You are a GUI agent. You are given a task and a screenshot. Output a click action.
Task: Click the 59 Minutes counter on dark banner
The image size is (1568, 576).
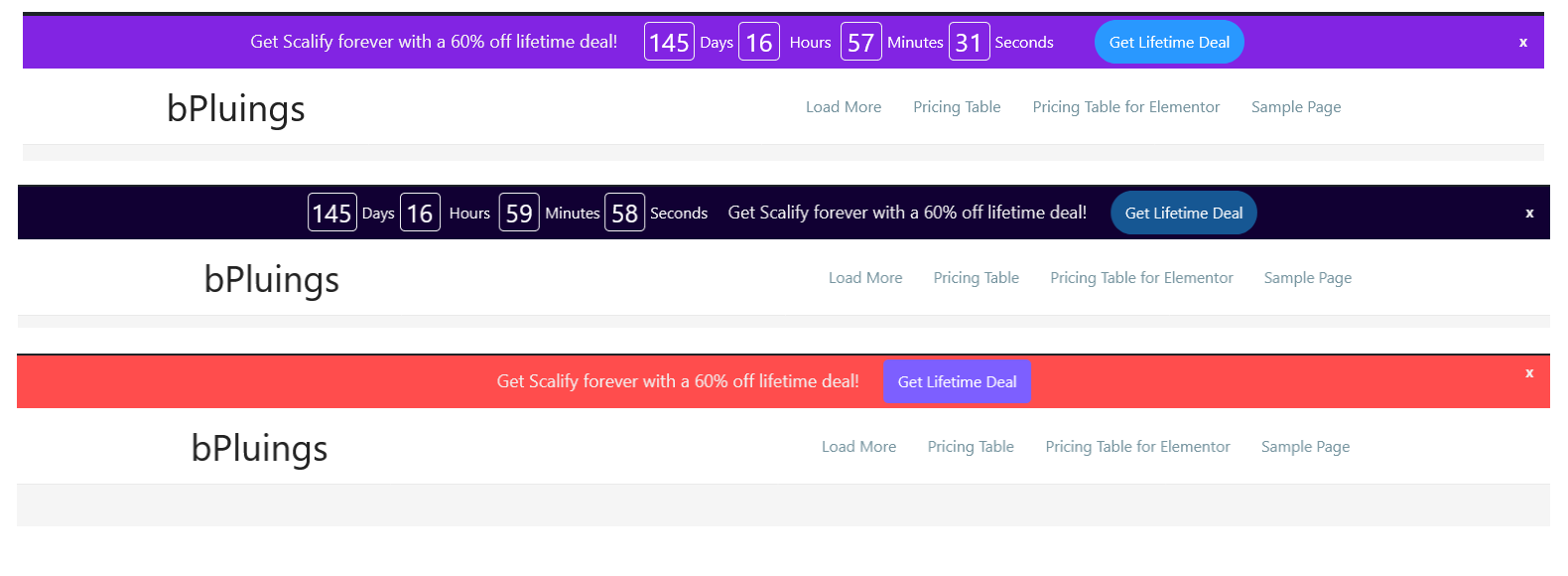[518, 212]
